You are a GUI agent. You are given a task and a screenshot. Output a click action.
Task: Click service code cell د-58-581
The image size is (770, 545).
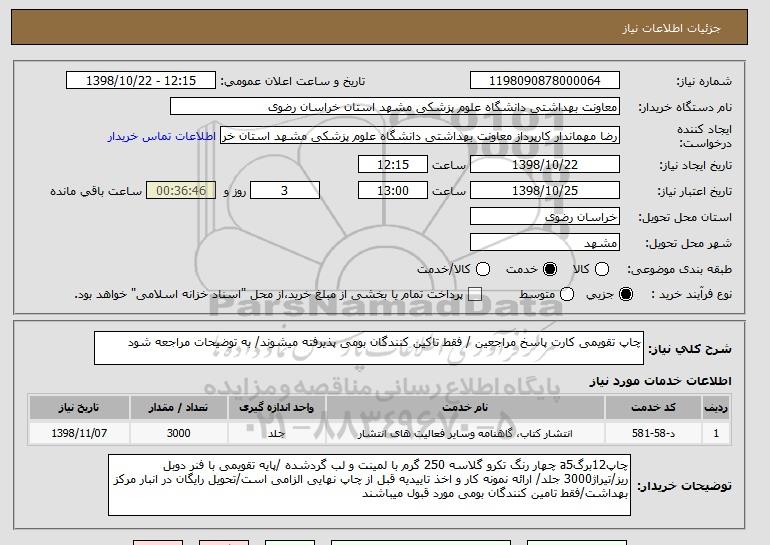coord(653,434)
